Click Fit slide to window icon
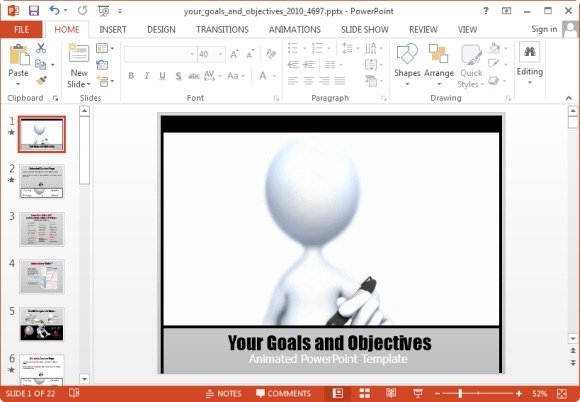580x402 pixels. tap(562, 393)
